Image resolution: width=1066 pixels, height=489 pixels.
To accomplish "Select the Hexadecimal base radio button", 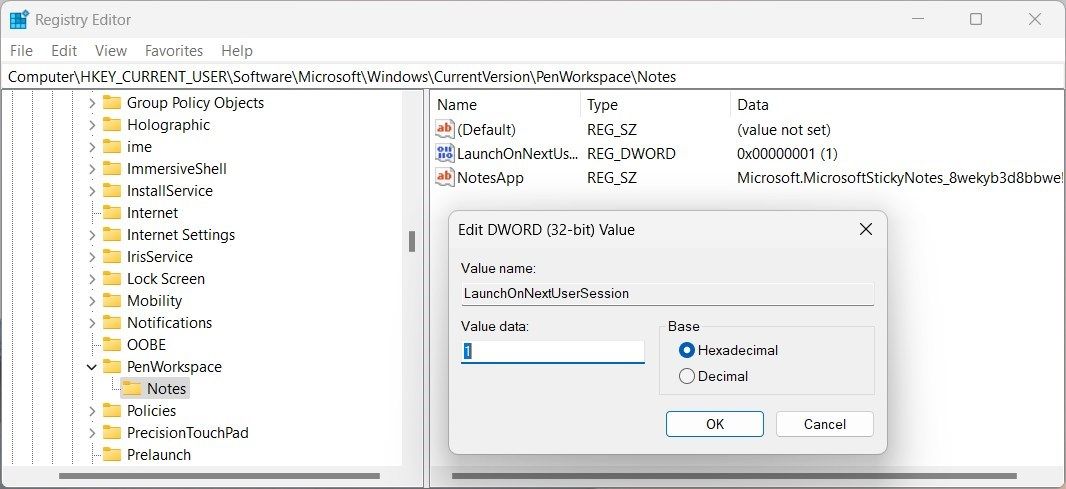I will tap(687, 350).
